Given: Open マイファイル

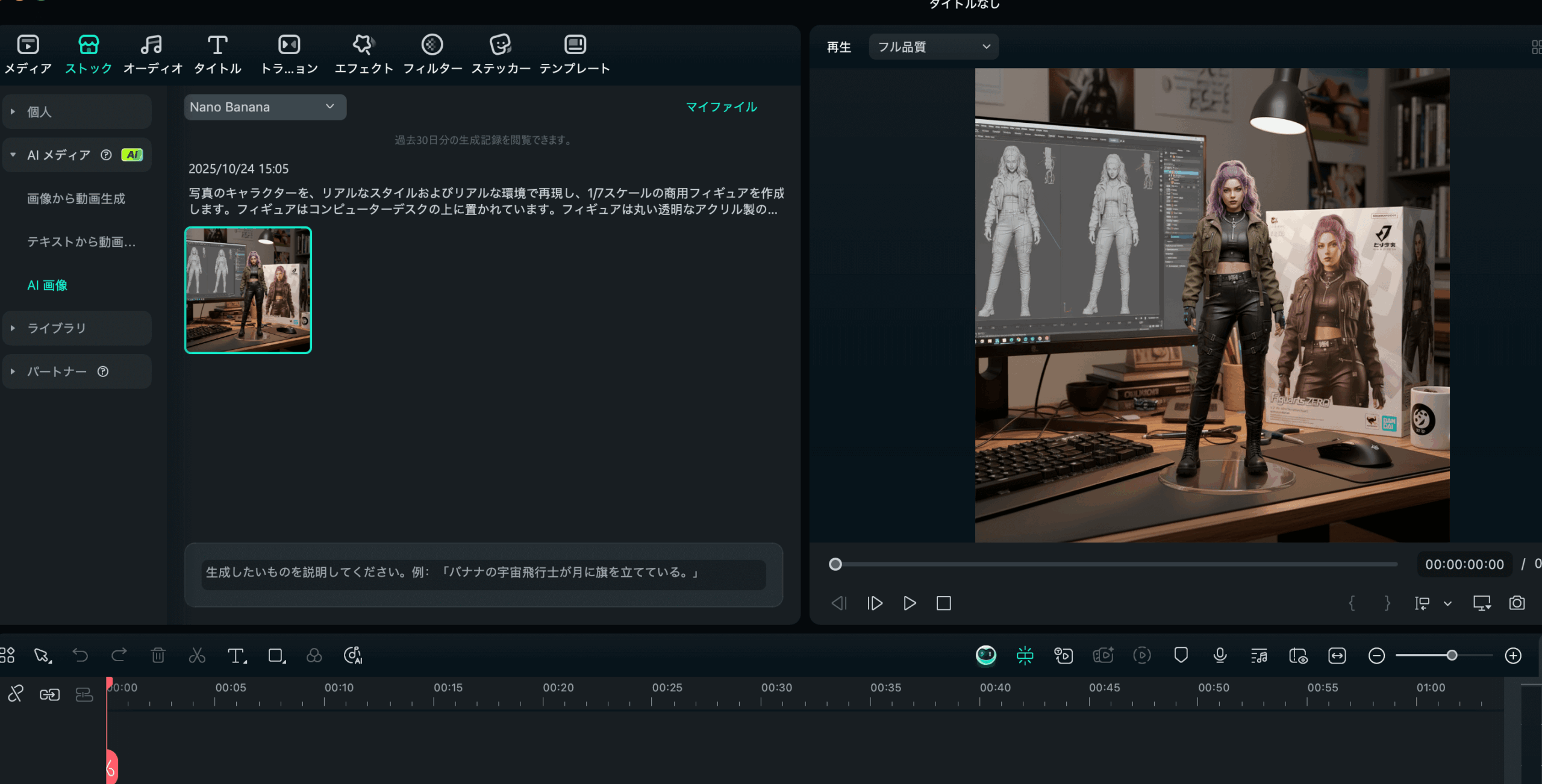Looking at the screenshot, I should (x=722, y=107).
